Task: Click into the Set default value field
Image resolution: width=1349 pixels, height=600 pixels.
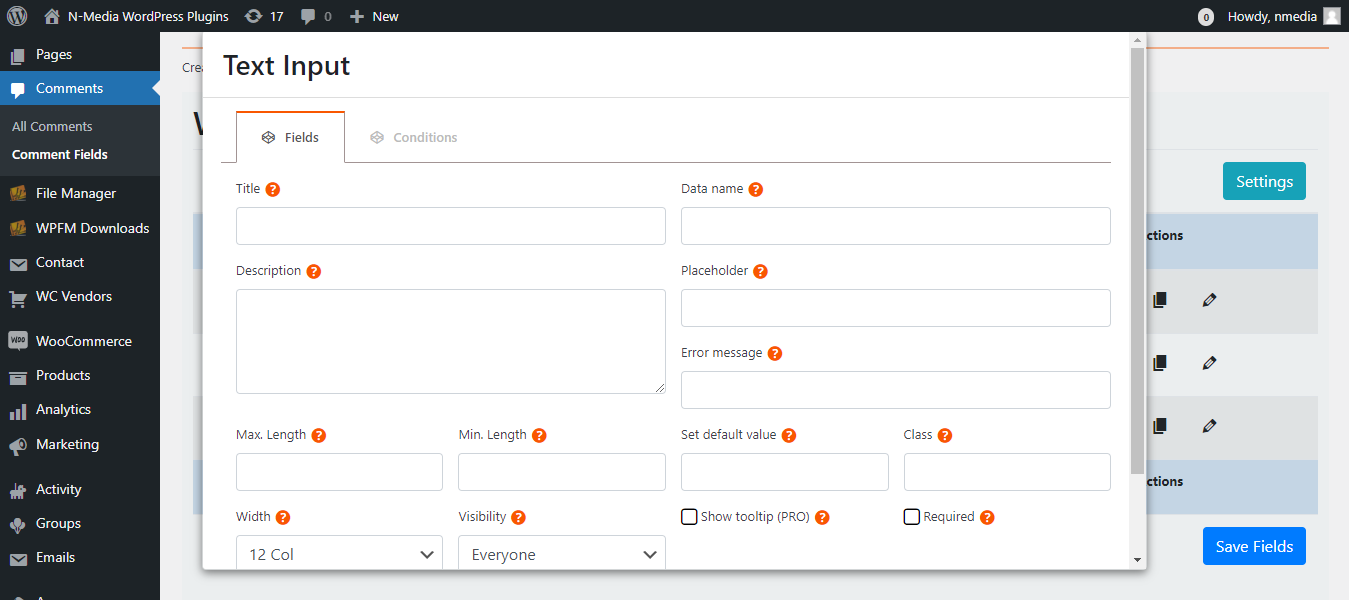Action: point(785,472)
